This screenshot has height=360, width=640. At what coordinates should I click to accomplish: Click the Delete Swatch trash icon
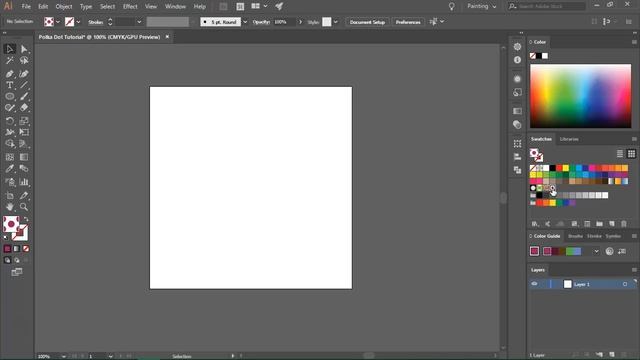coord(624,224)
